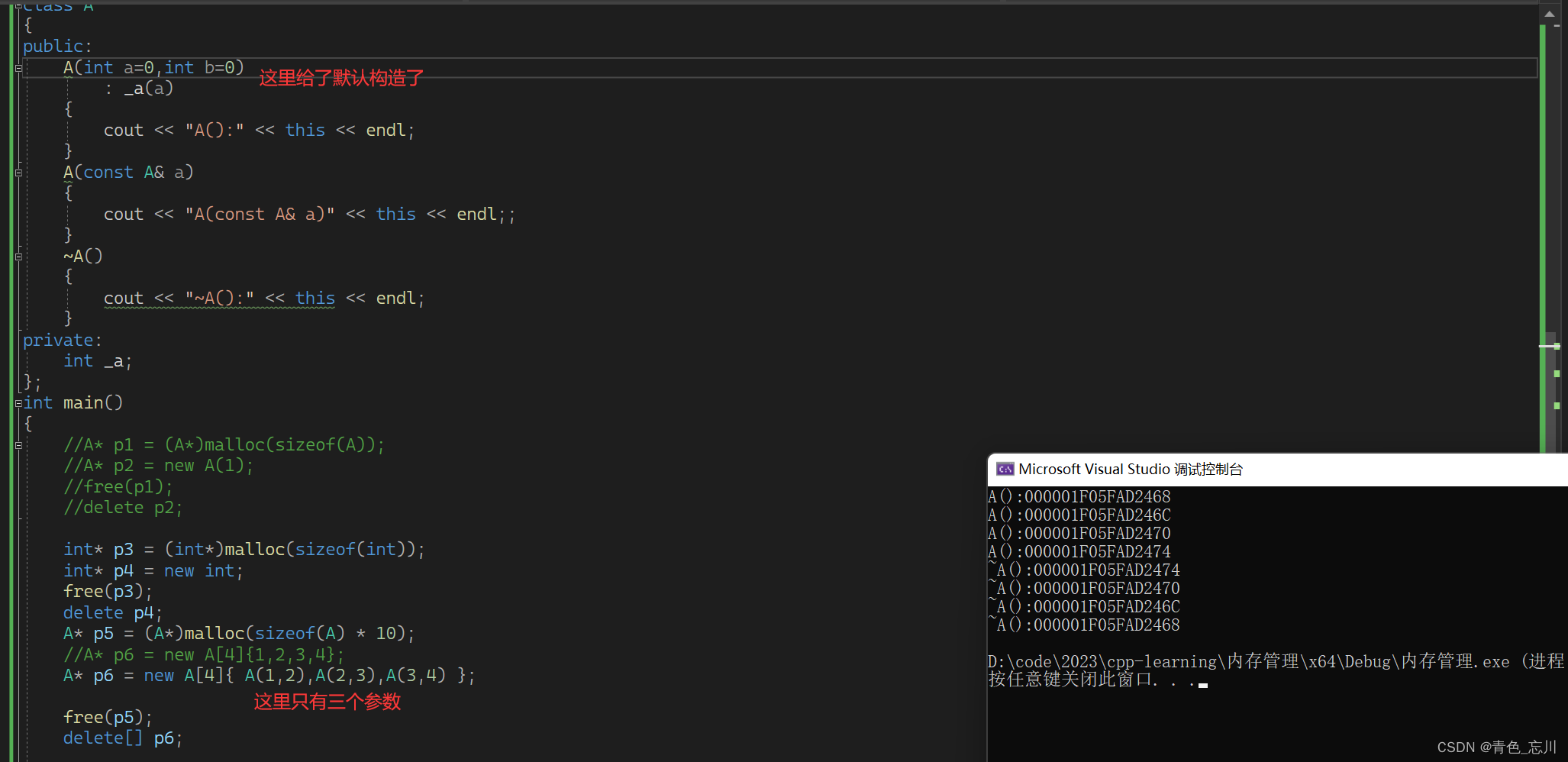
Task: Click the '//A* p2 = new A(1);' comment
Action: (158, 466)
